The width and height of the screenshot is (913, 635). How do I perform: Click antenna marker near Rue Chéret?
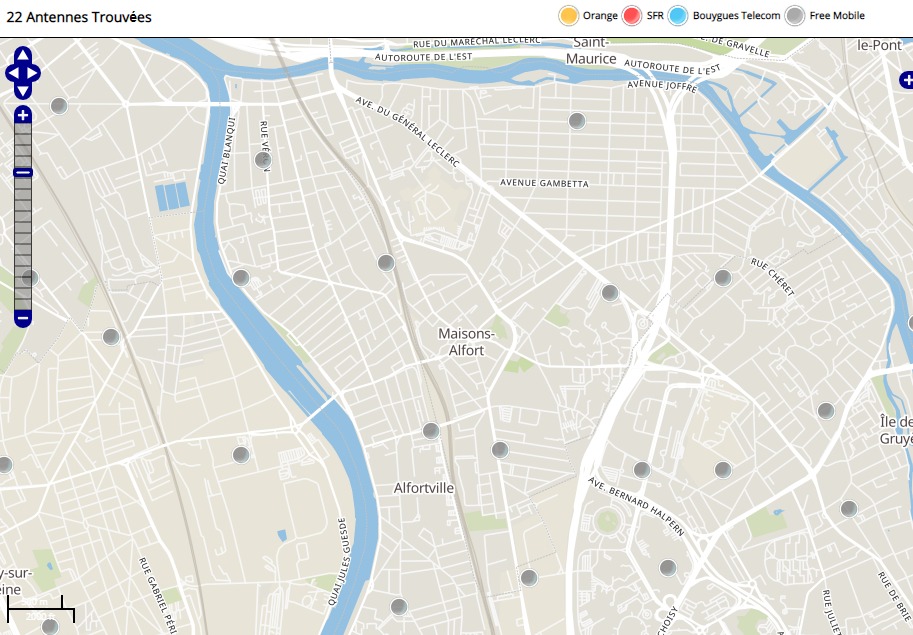point(722,278)
